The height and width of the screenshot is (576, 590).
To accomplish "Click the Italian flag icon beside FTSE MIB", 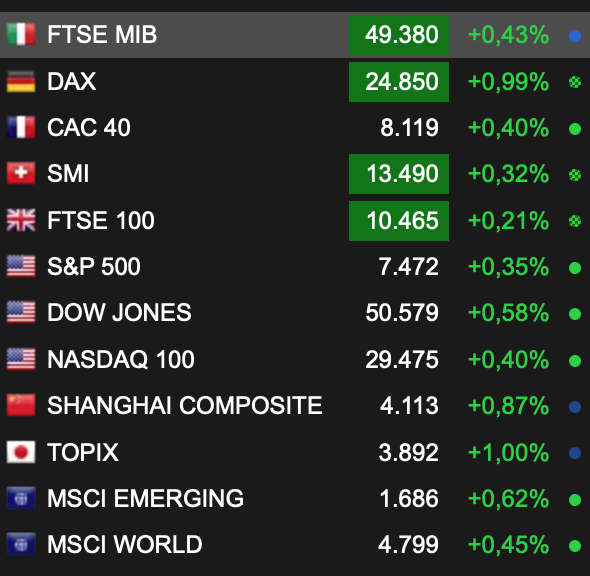I will click(x=21, y=34).
